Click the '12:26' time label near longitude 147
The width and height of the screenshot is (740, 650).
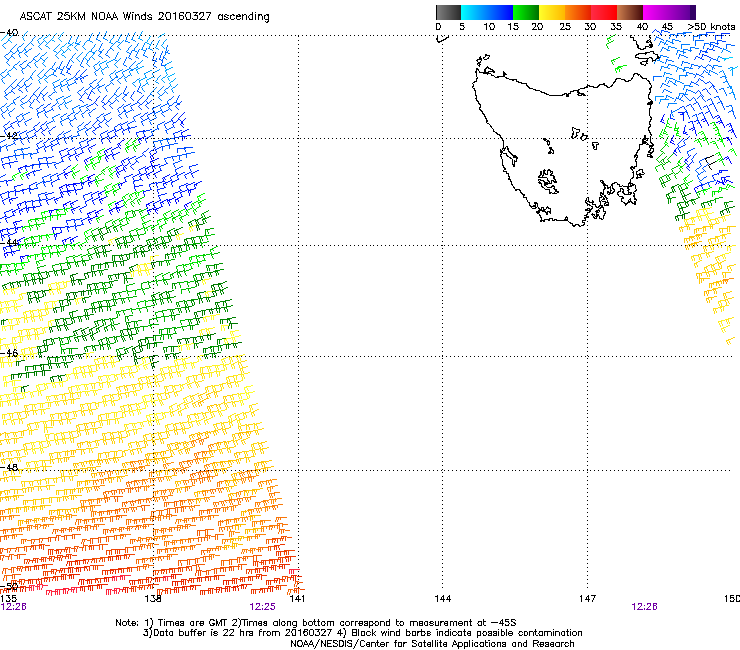644,607
